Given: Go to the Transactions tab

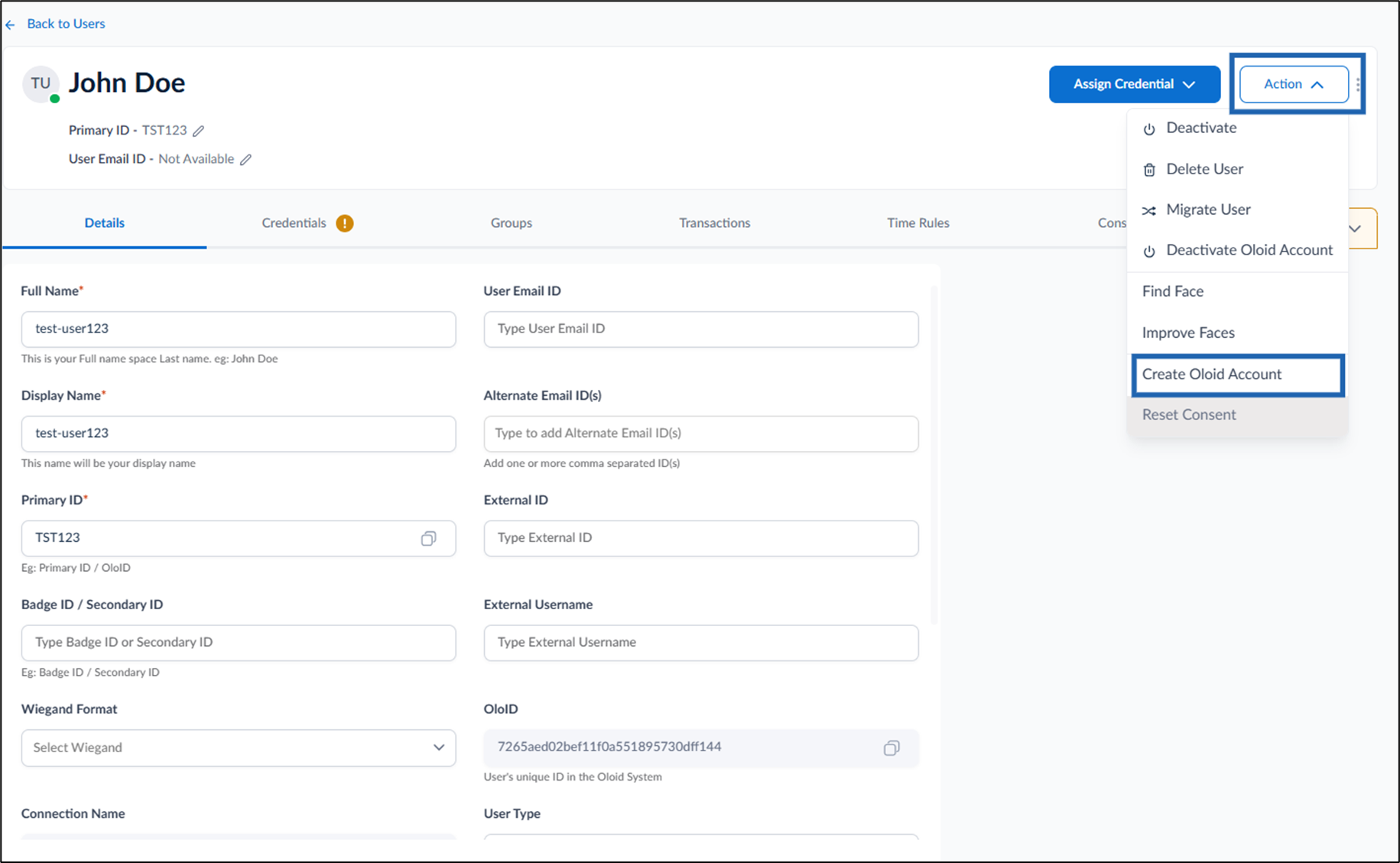Looking at the screenshot, I should pos(715,223).
